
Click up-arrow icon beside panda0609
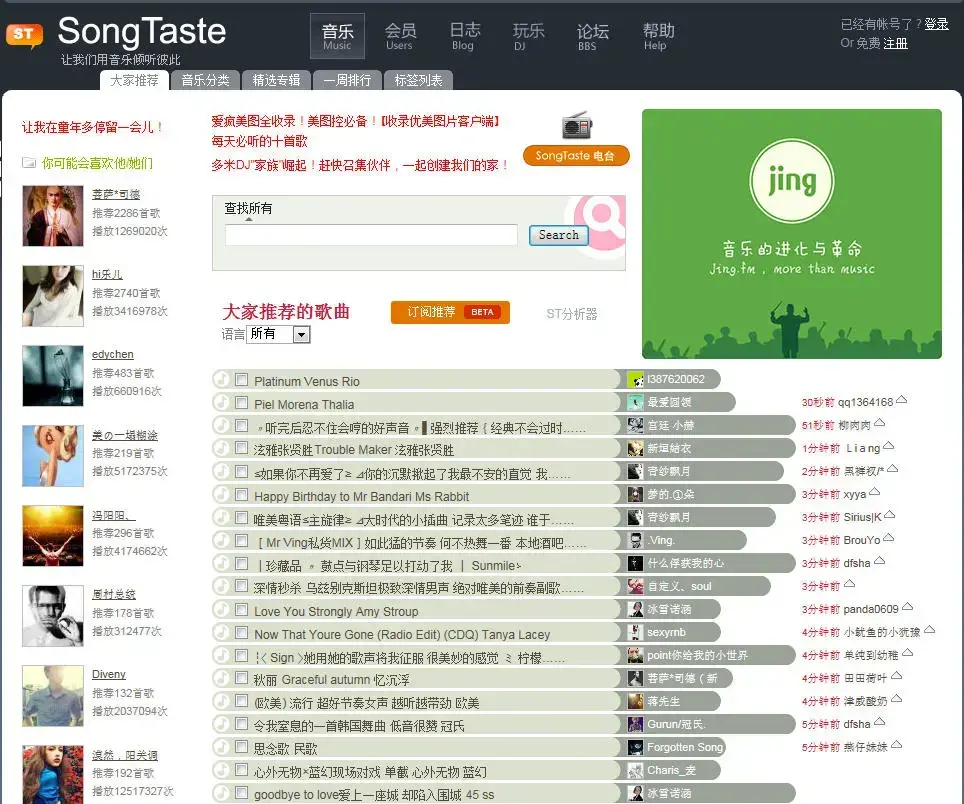[x=907, y=607]
